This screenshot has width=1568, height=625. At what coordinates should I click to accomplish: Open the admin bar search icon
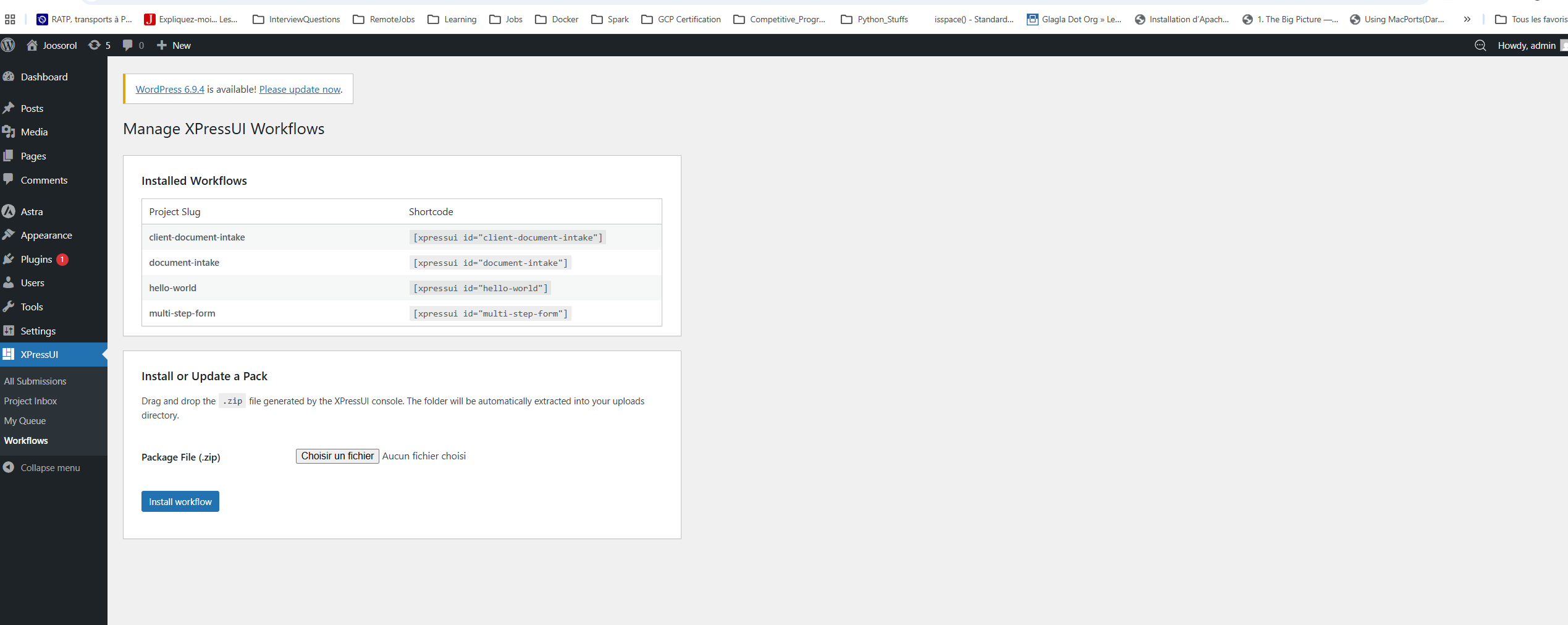pos(1480,45)
